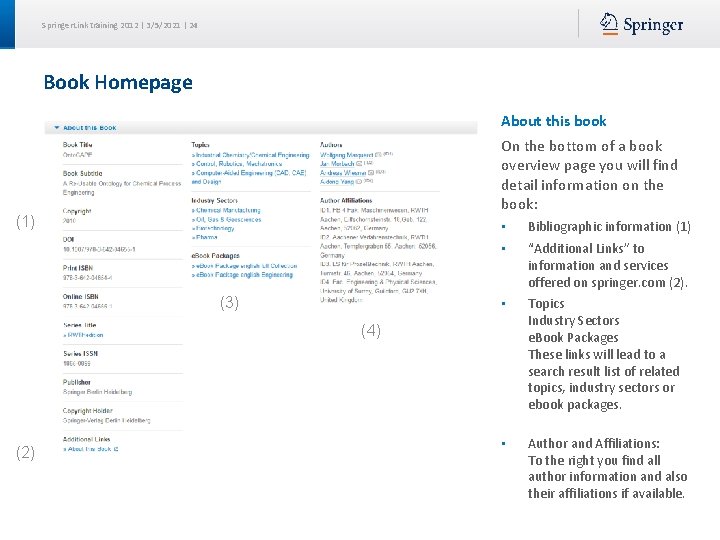This screenshot has width=720, height=540.
Task: Click the Online ISBN number value
Action: pyautogui.click(x=88, y=306)
